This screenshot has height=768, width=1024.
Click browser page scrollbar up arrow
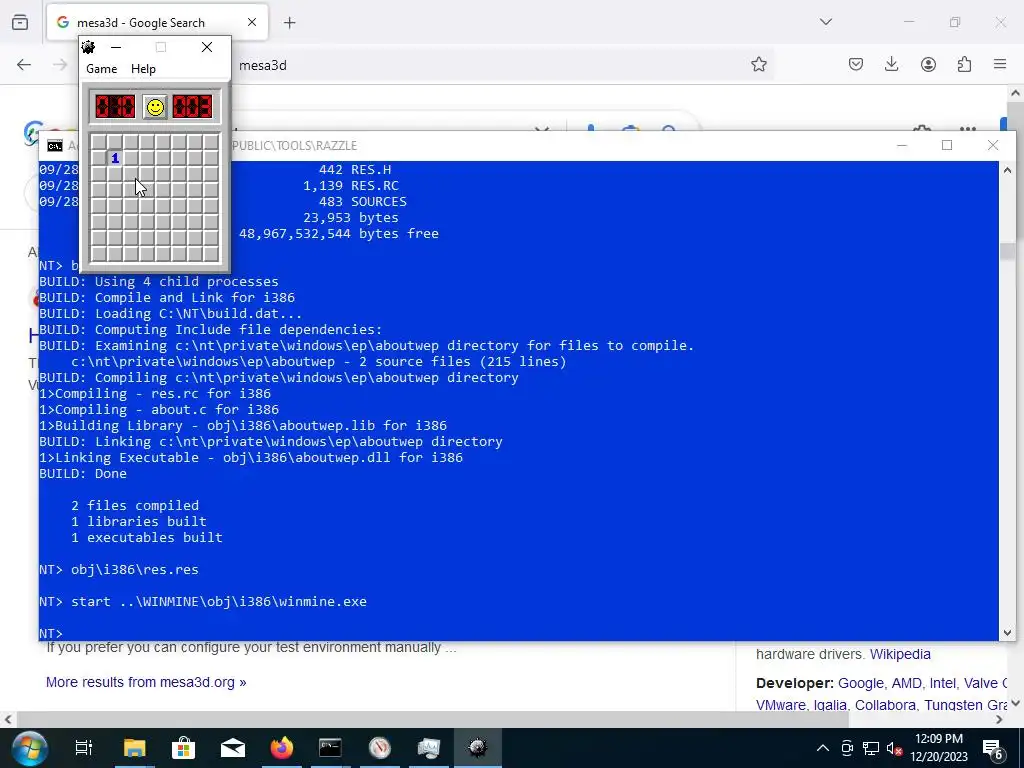coord(1016,93)
